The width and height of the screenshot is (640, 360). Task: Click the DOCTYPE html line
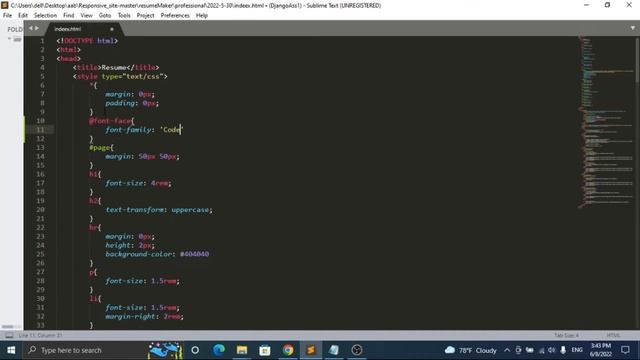pyautogui.click(x=87, y=41)
